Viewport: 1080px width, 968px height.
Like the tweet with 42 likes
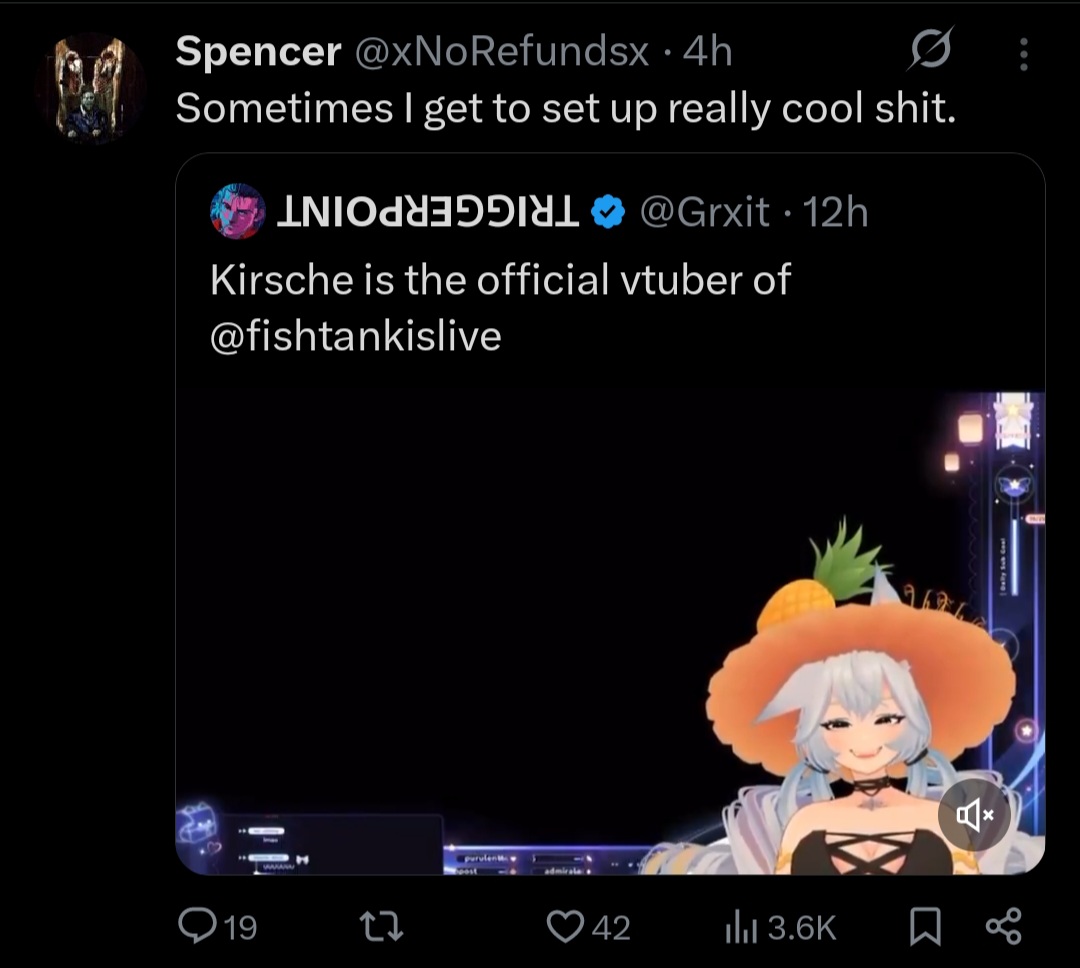tap(589, 927)
